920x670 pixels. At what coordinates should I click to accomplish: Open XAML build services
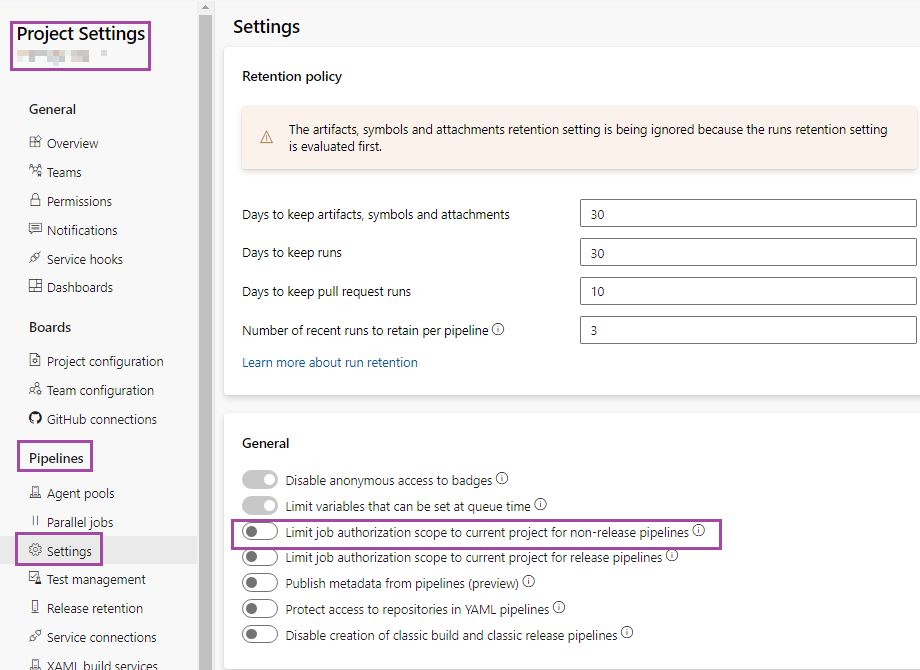(102, 665)
